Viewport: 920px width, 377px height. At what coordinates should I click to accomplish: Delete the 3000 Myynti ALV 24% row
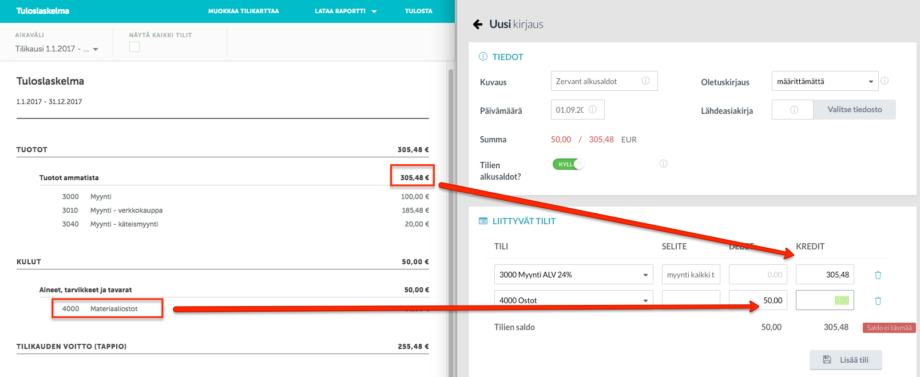(x=878, y=274)
